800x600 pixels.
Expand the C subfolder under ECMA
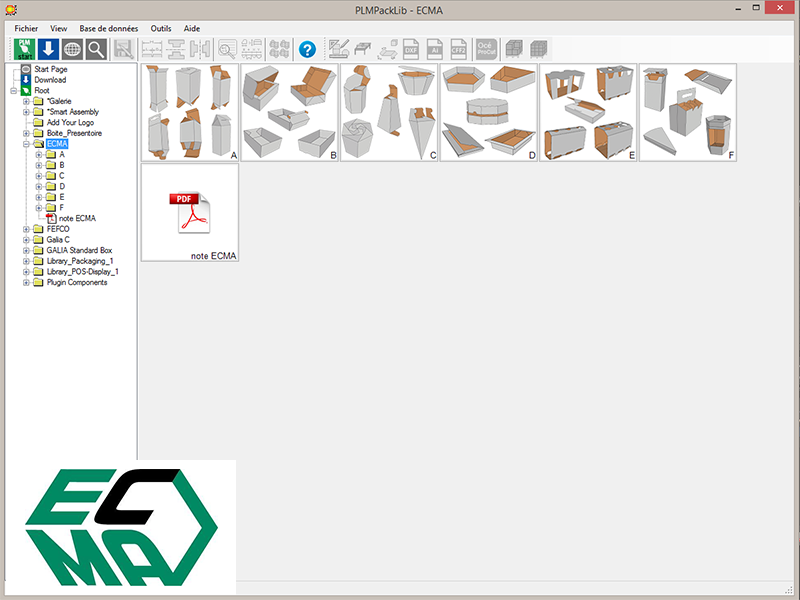pos(39,176)
